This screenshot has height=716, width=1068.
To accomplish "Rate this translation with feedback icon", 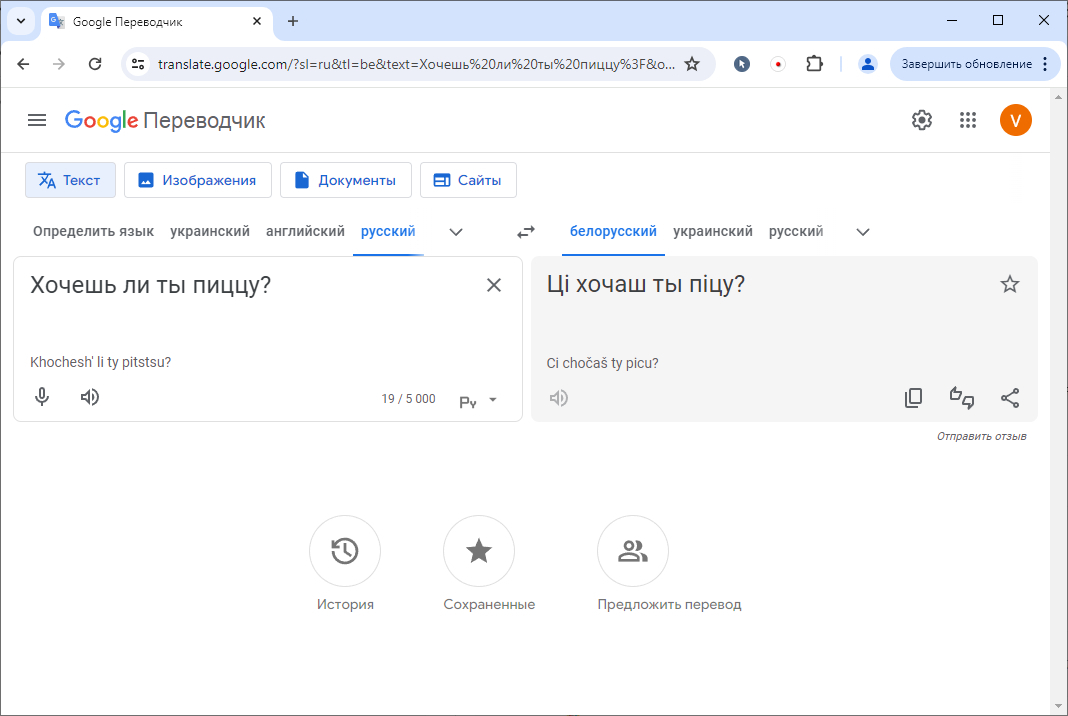I will (961, 398).
